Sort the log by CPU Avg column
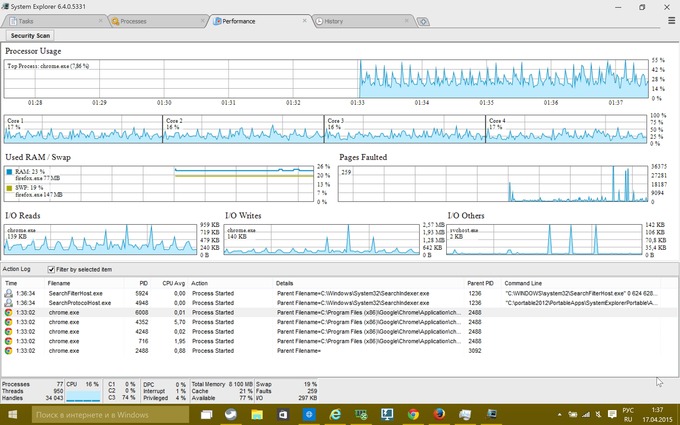Viewport: 680px width, 425px height. pyautogui.click(x=173, y=283)
